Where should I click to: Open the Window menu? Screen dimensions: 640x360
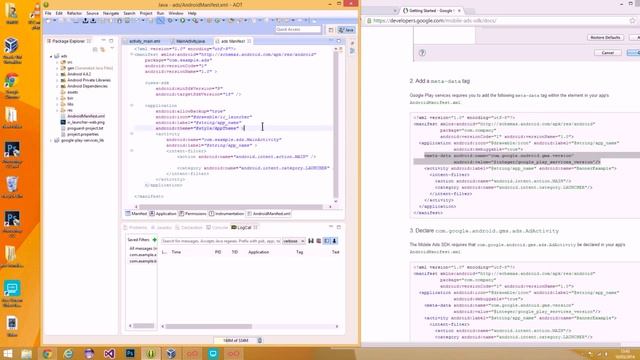[x=176, y=13]
